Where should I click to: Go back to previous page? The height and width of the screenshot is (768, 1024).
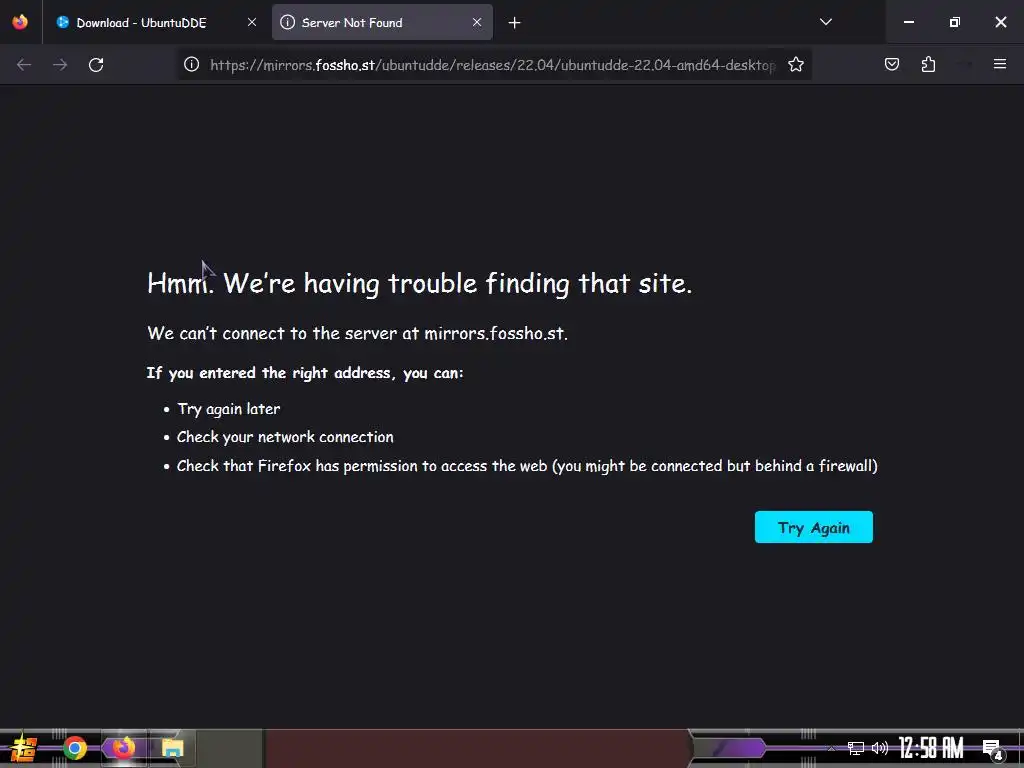tap(24, 65)
